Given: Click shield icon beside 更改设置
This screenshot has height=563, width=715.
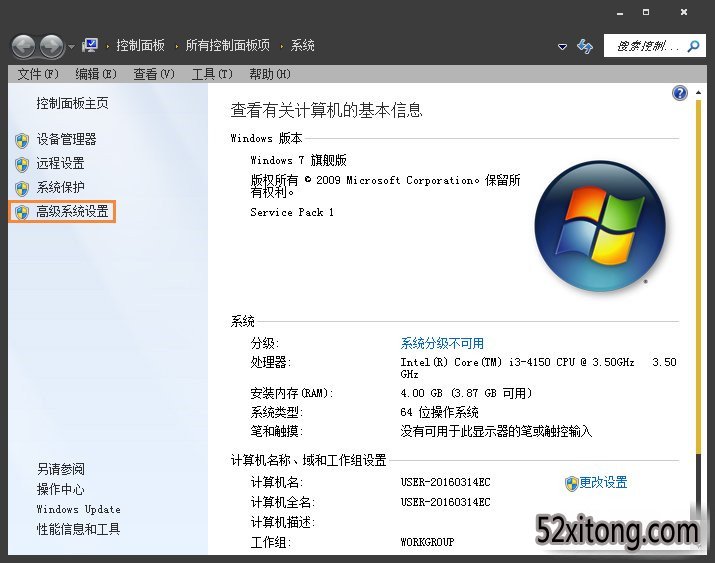Looking at the screenshot, I should [571, 483].
